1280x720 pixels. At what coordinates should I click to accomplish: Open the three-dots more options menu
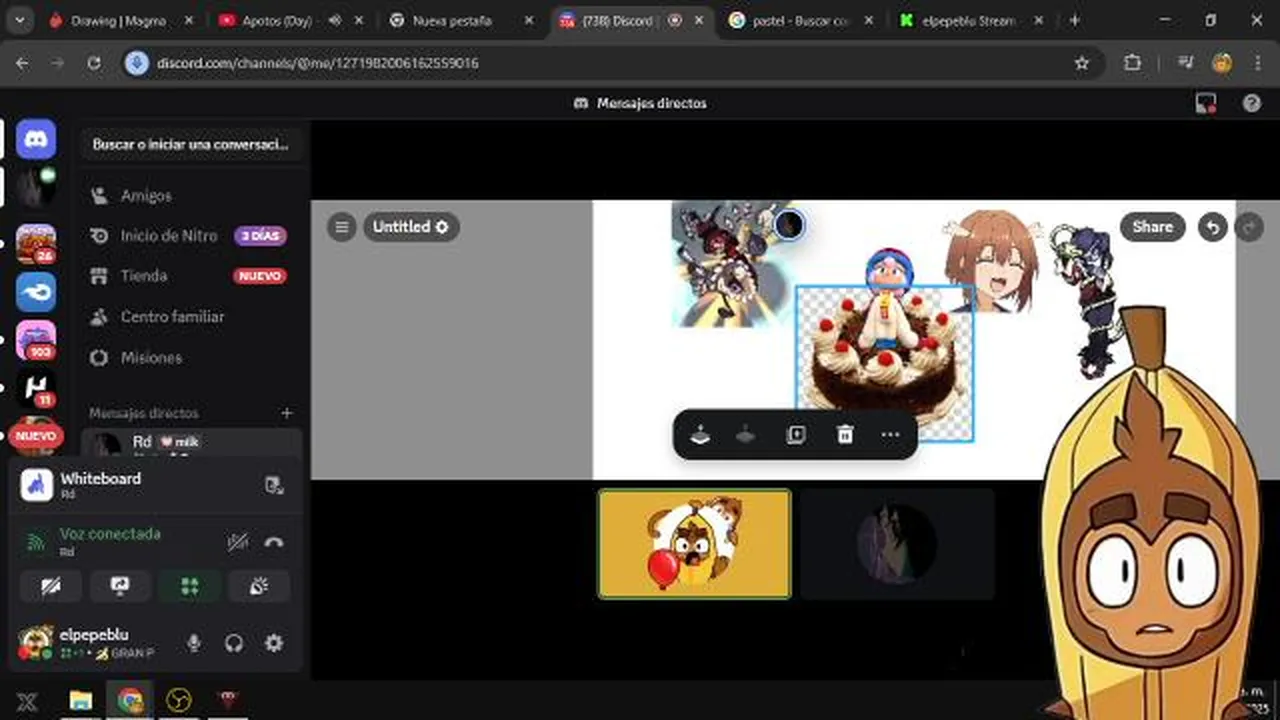point(890,435)
